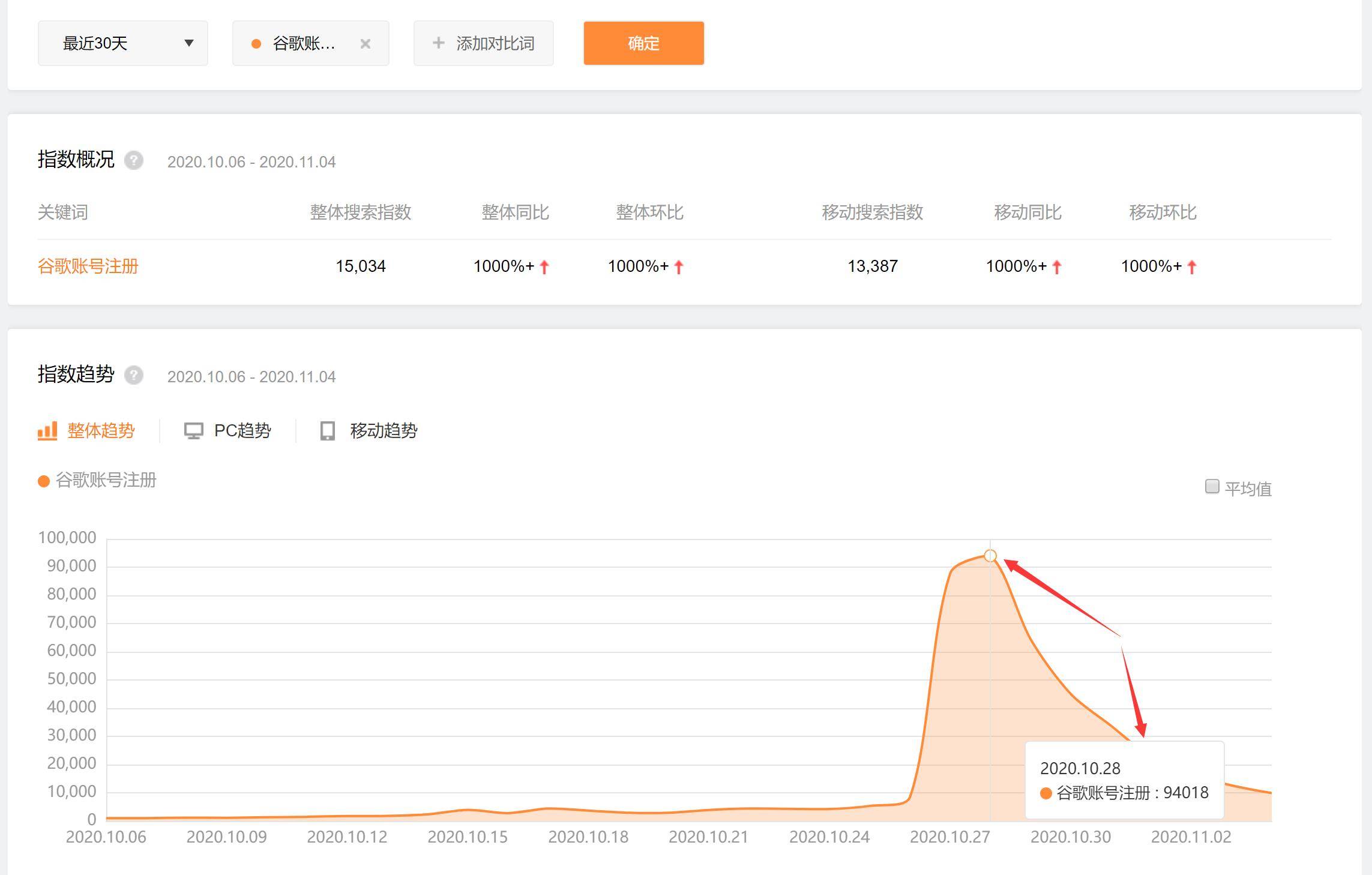The height and width of the screenshot is (875, 1372).
Task: Click the 移动同比 column header
Action: point(1028,212)
